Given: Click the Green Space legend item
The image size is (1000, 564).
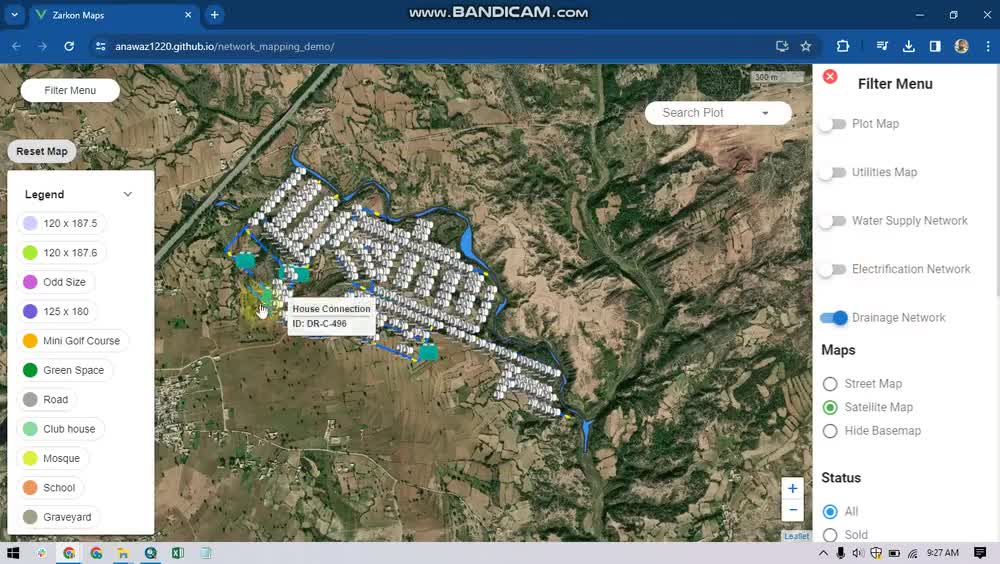Looking at the screenshot, I should tap(64, 370).
